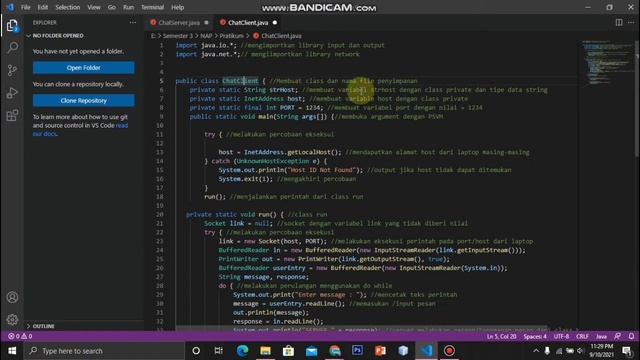Click the editor vertical scrollbar
The image size is (640, 360).
637,98
